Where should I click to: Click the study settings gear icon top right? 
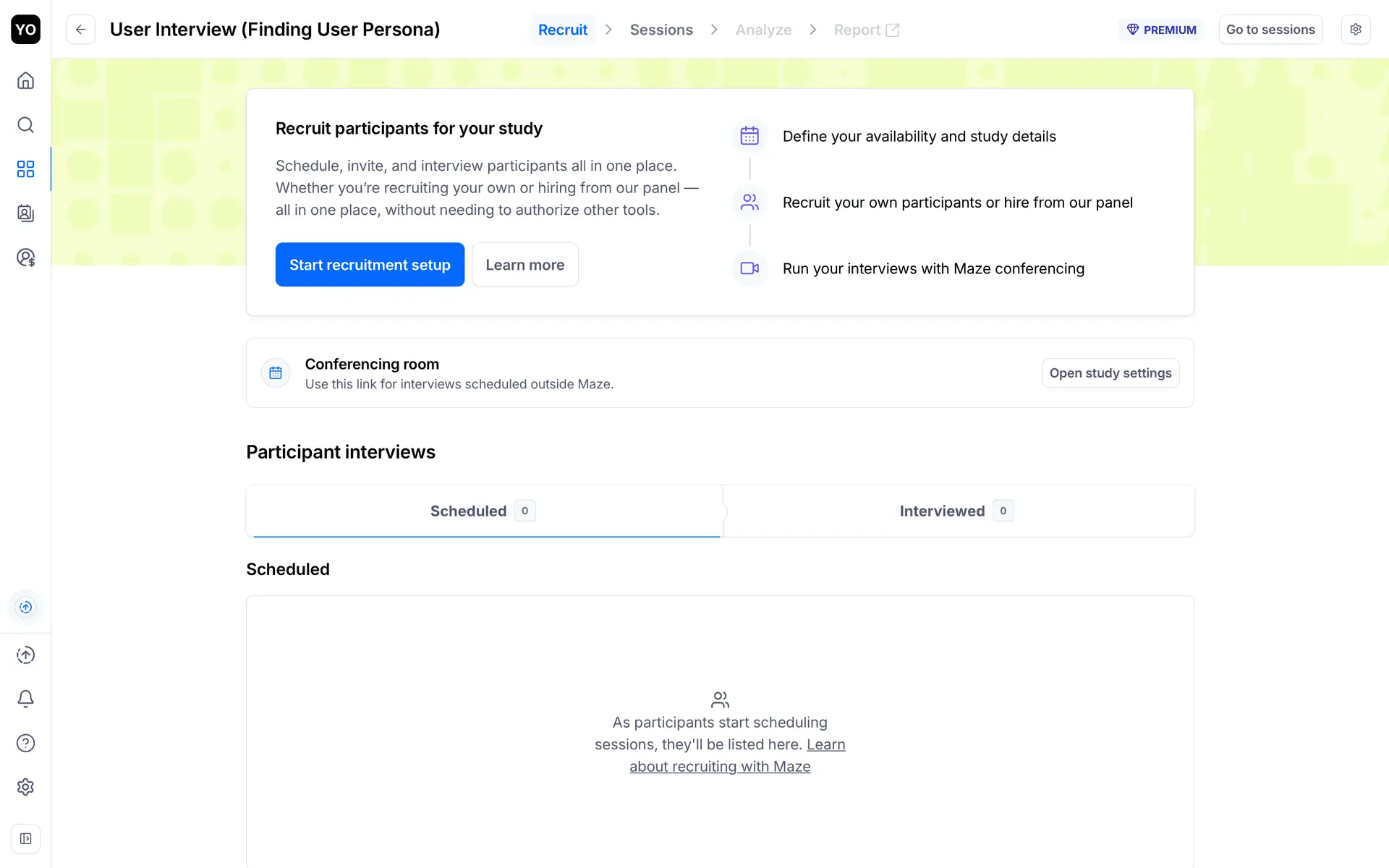(1355, 30)
